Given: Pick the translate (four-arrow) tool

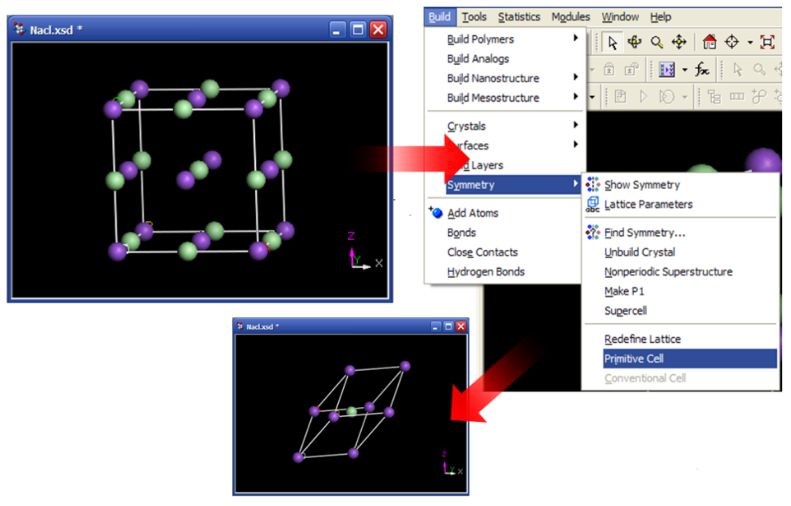Looking at the screenshot, I should pyautogui.click(x=680, y=42).
